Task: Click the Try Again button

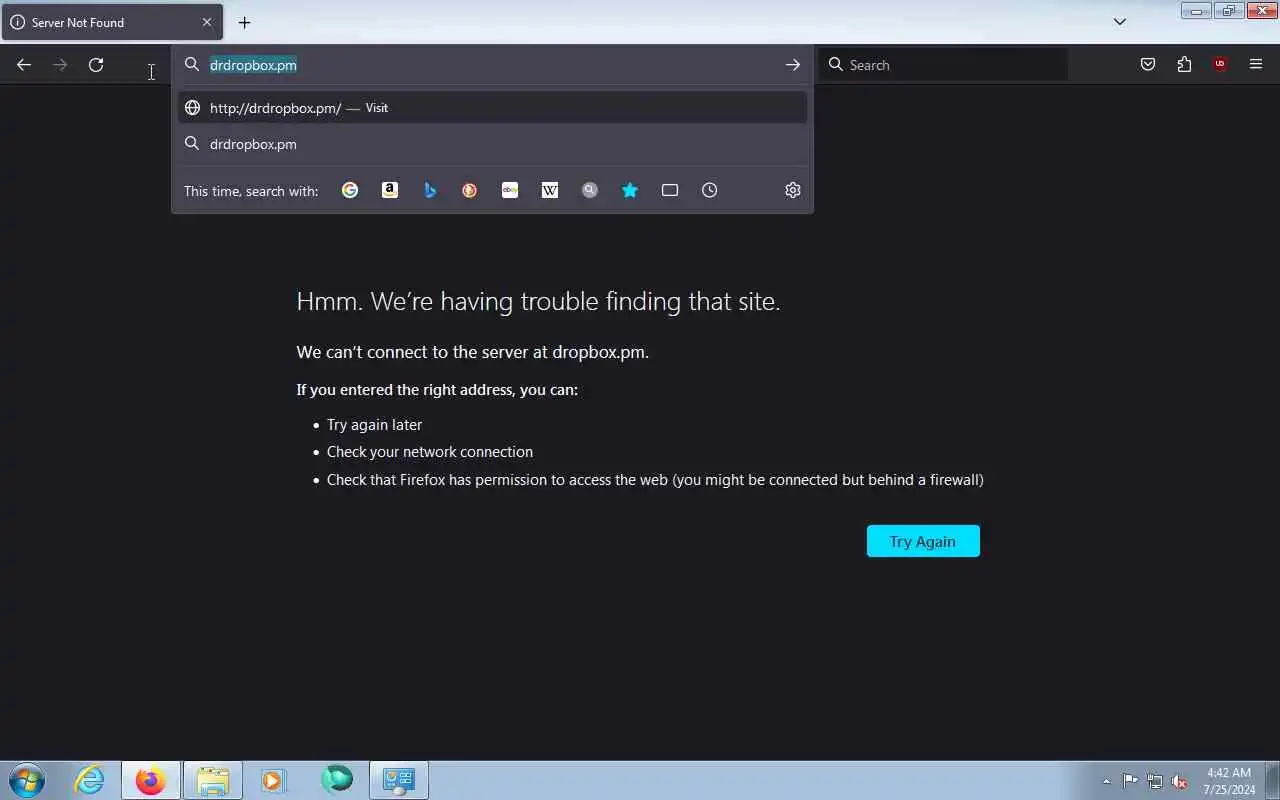Action: (x=923, y=541)
